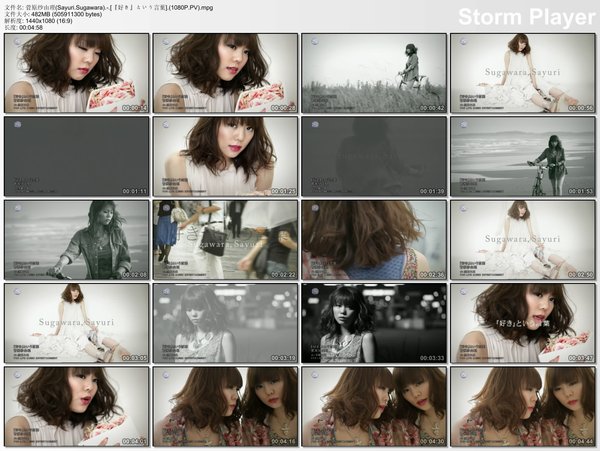Click the dim frame stamped 00:01:39

click(x=374, y=156)
